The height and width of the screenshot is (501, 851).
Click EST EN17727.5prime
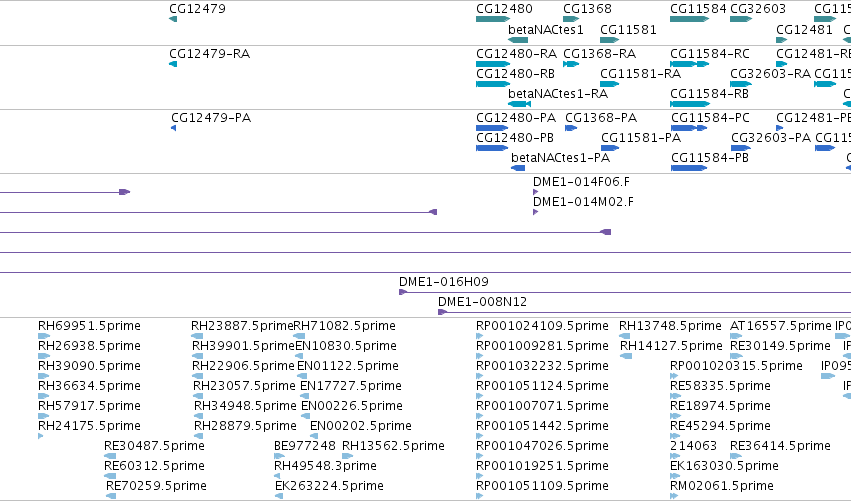(351, 386)
